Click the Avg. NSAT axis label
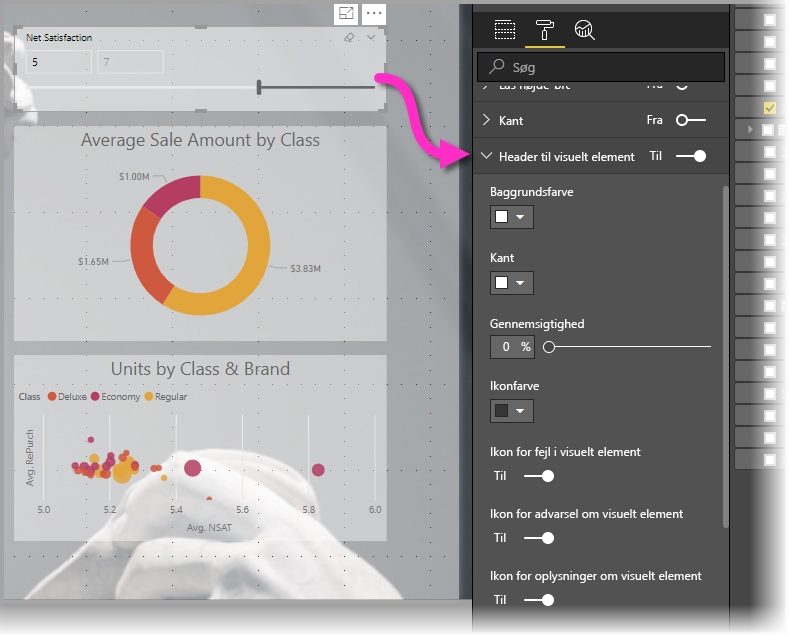Viewport: 789px width, 636px height. [x=209, y=527]
